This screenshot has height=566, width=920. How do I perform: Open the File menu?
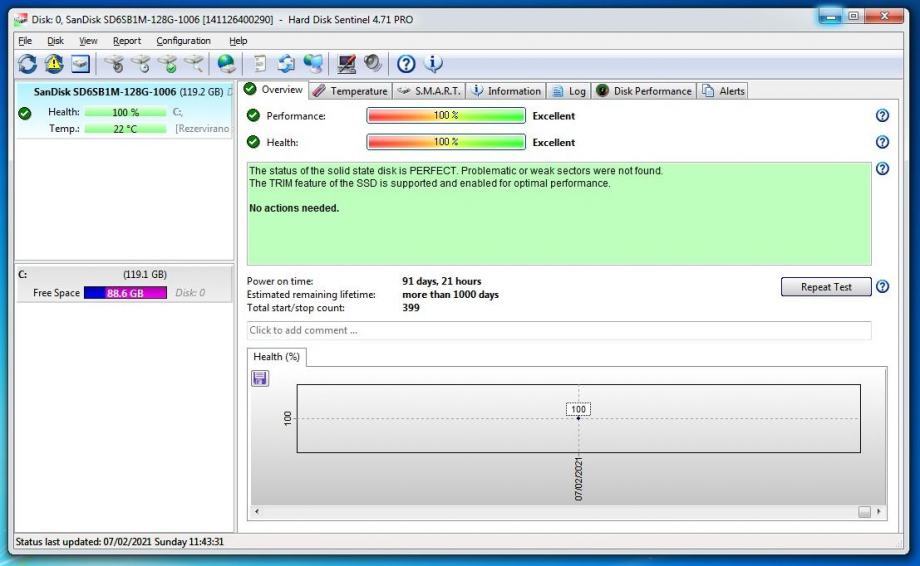(25, 40)
